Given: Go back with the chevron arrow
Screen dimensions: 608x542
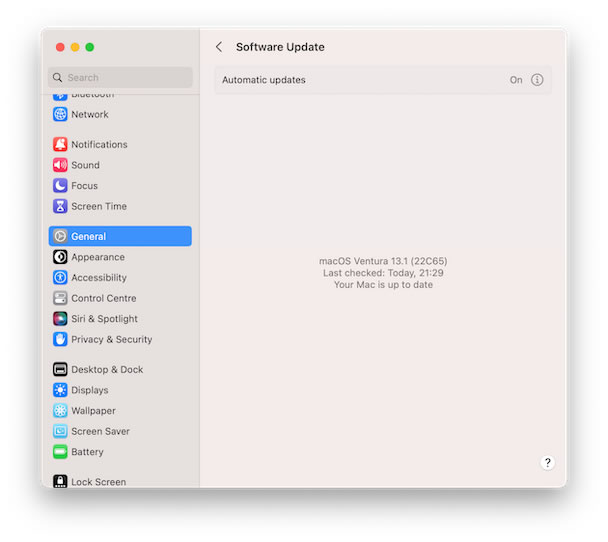Looking at the screenshot, I should [x=219, y=47].
